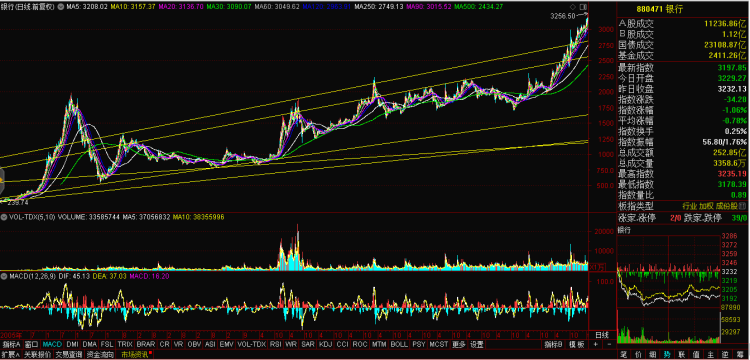Image resolution: width=750 pixels, height=360 pixels.
Task: Open the 扩展∧ expander at bottom left
Action: 10,355
